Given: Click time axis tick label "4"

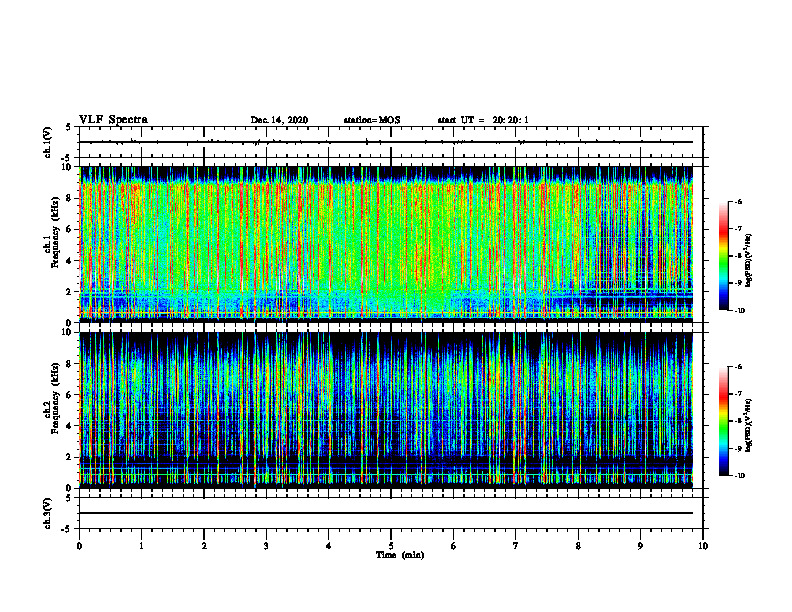Looking at the screenshot, I should tap(329, 546).
